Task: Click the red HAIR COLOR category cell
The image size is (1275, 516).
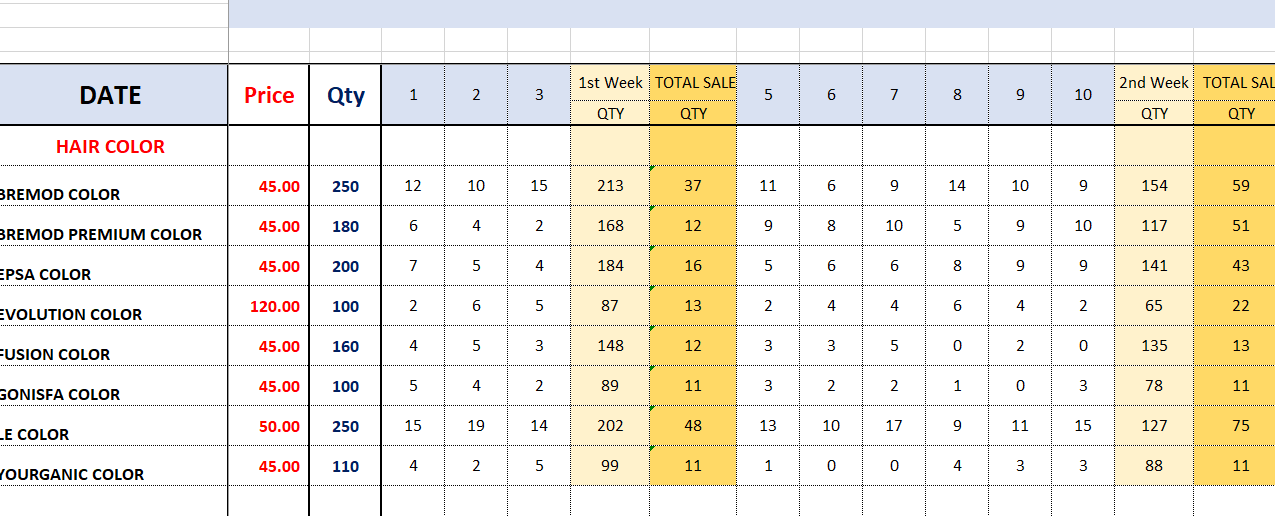Action: [110, 146]
